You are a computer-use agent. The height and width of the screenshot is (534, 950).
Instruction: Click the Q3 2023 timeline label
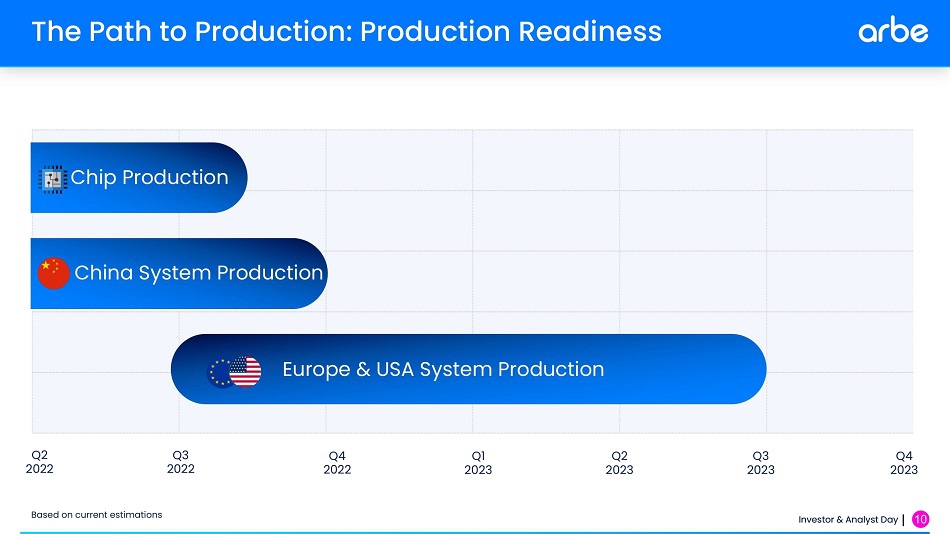pos(760,463)
